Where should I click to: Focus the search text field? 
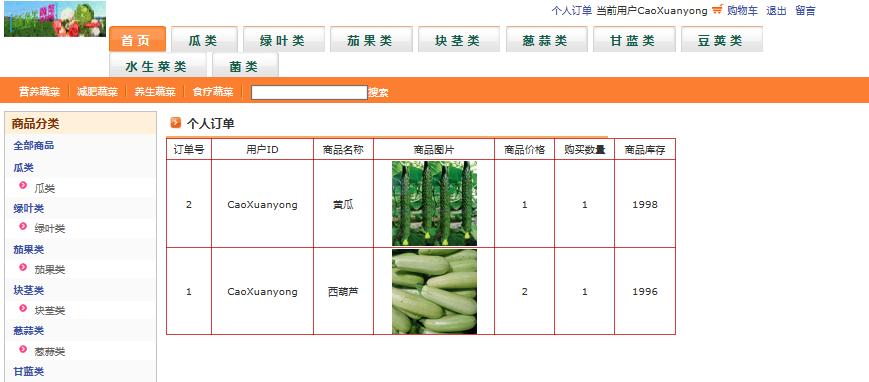(309, 92)
